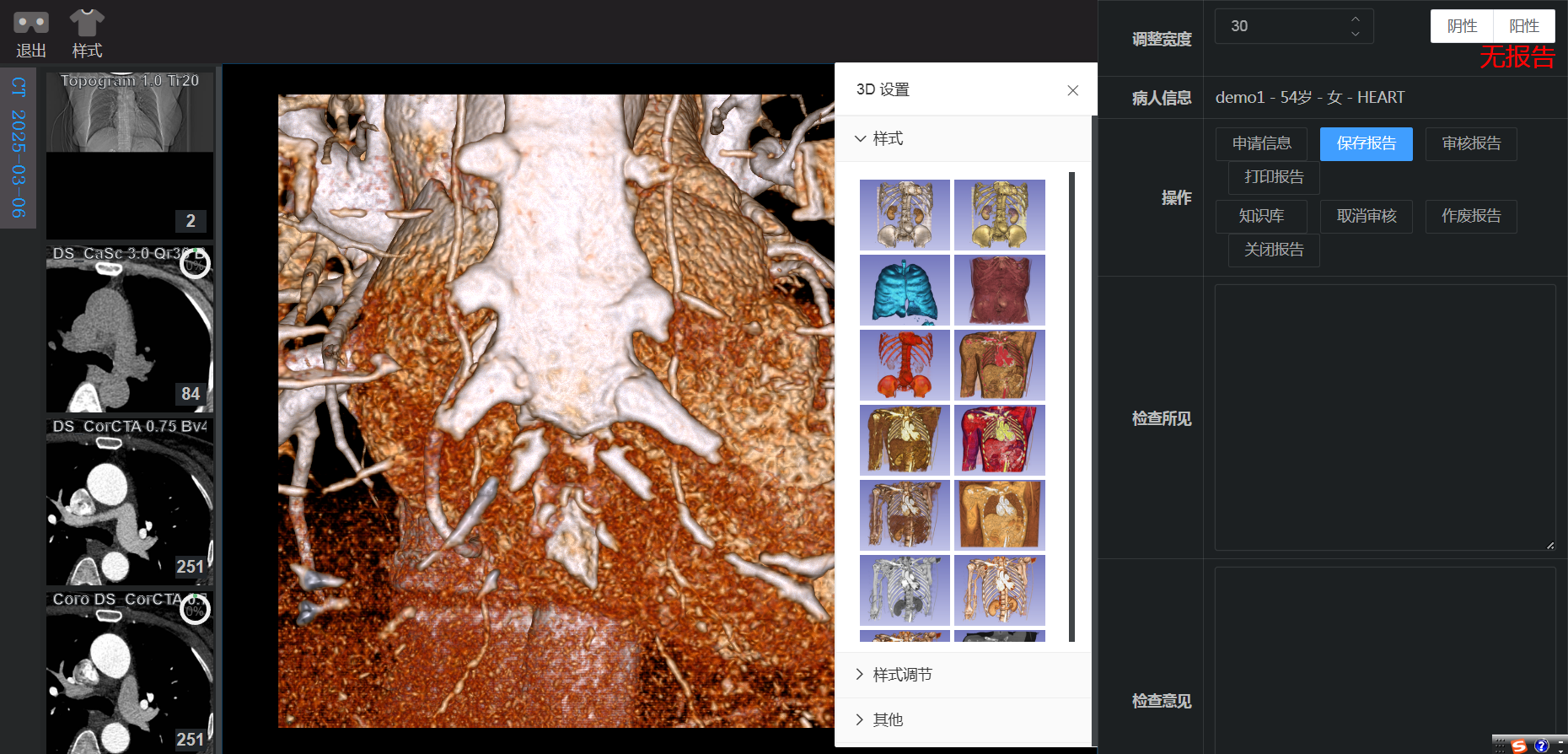Screen dimensions: 1568x754
Task: Select the CT 2025-03-06 study tab
Action: point(19,148)
